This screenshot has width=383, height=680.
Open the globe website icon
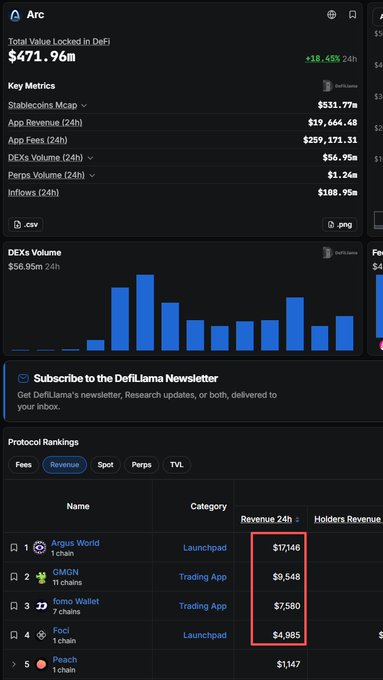tap(331, 15)
